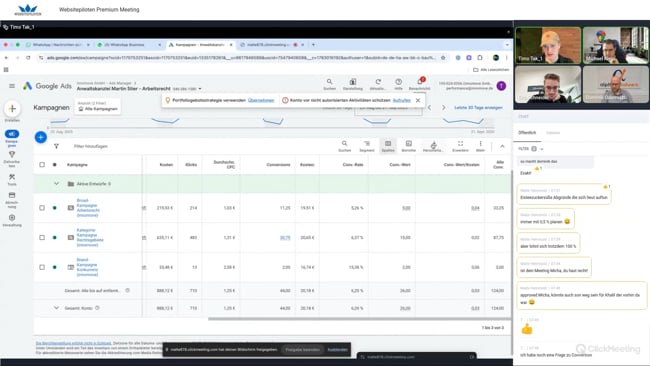Click the table toolbar Suchen icon
This screenshot has height=366, width=650.
pos(344,144)
